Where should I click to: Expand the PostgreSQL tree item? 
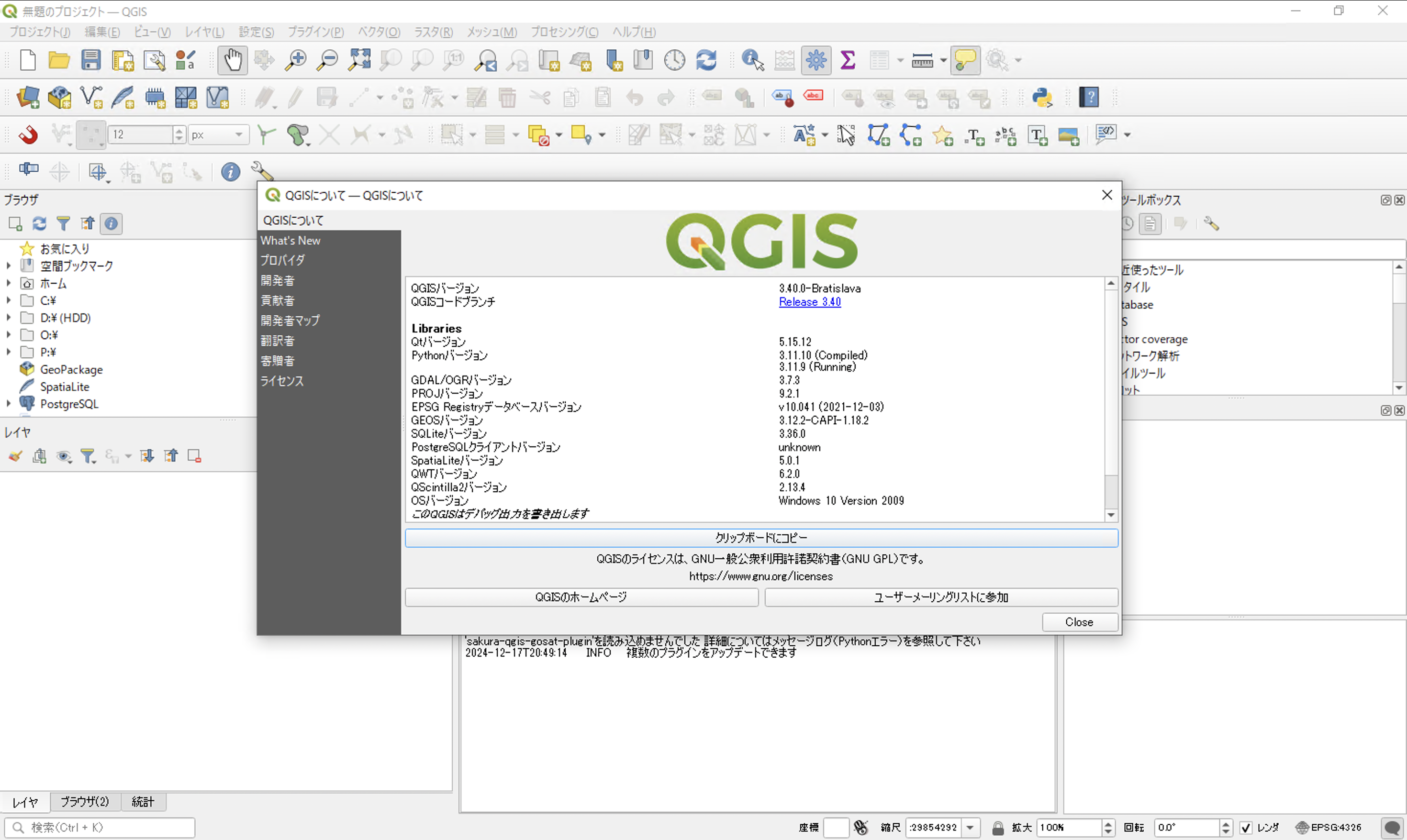pyautogui.click(x=9, y=404)
